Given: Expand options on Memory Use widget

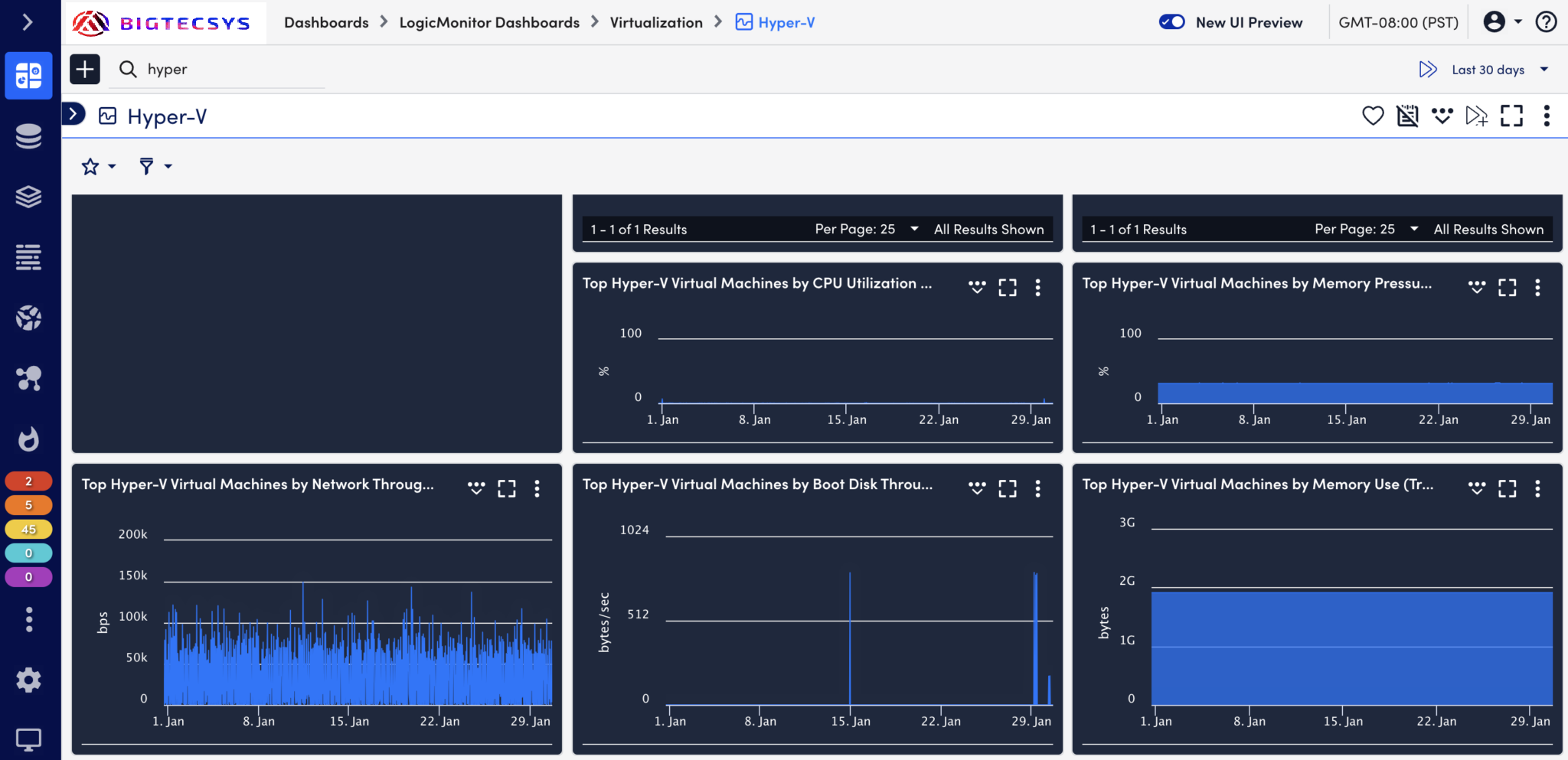Looking at the screenshot, I should tap(1477, 488).
